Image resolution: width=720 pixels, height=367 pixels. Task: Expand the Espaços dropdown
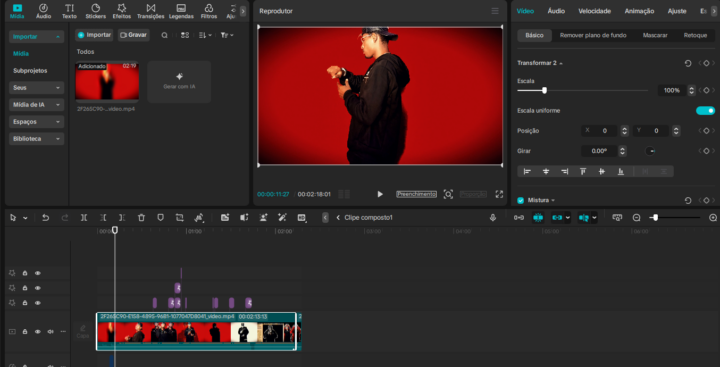36,122
